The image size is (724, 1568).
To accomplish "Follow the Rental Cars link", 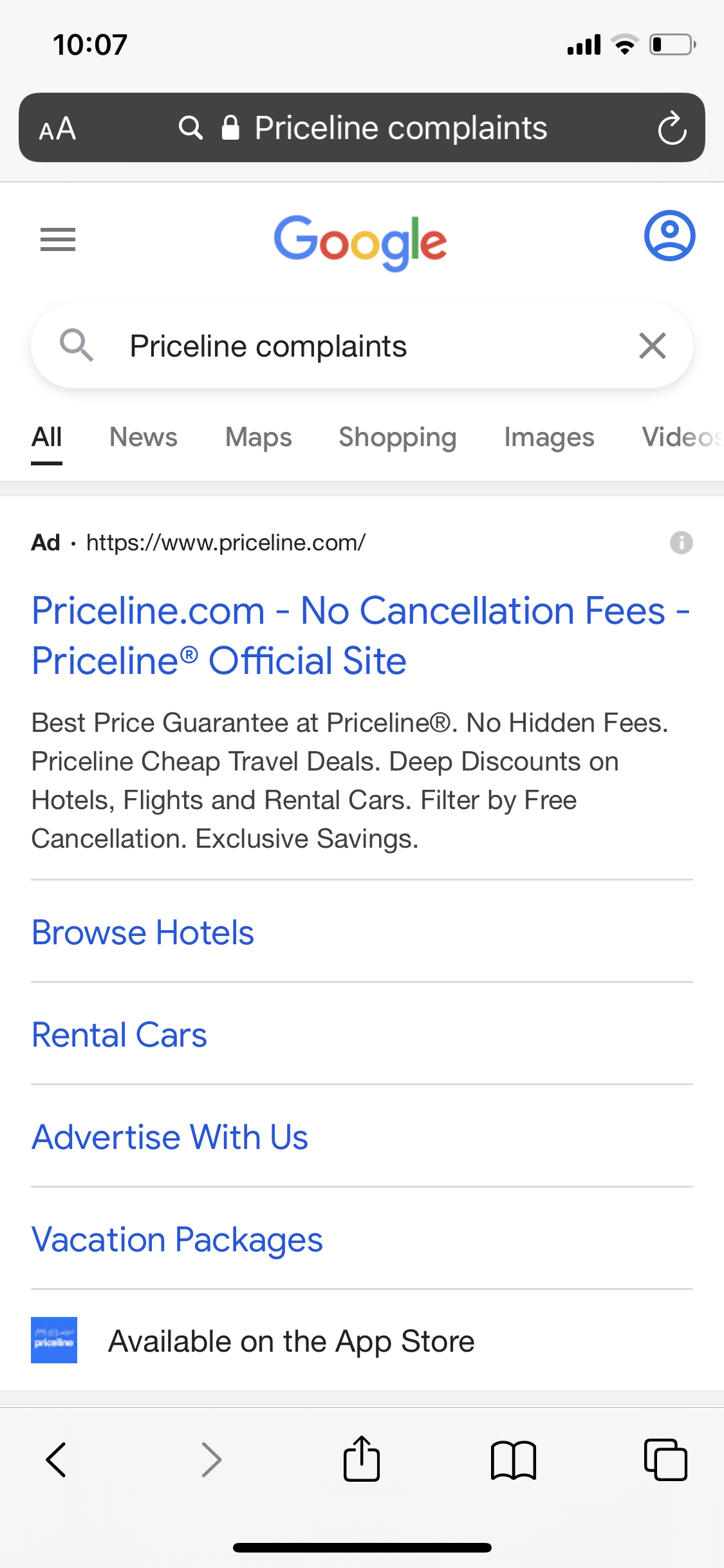I will [x=120, y=1035].
